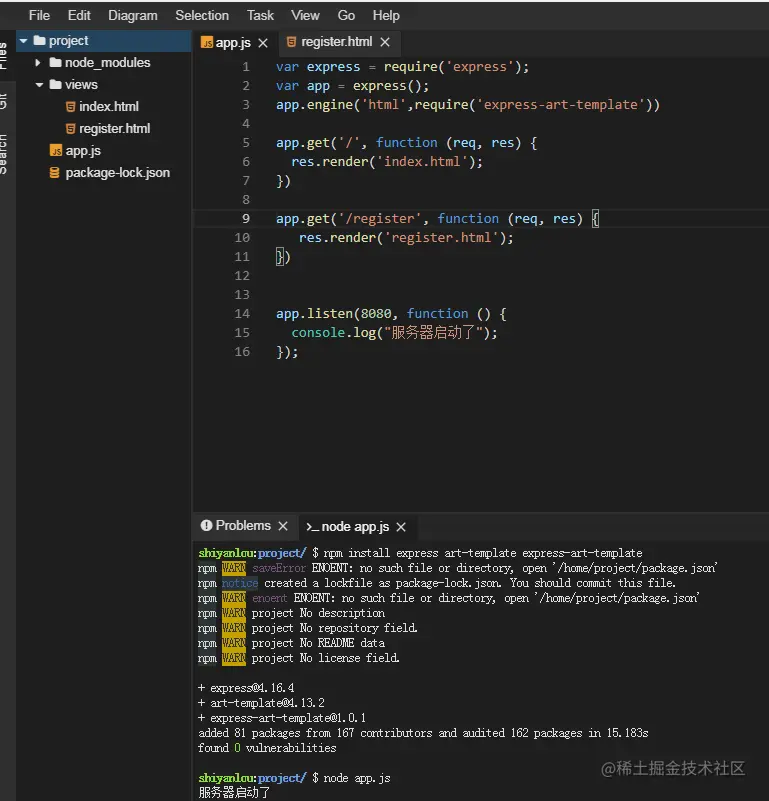Click the HTML icon beside index.html

(x=71, y=106)
